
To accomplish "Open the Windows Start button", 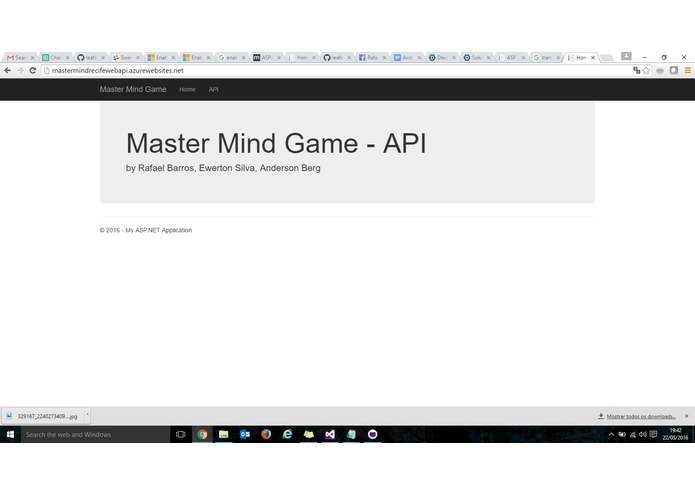I will click(x=10, y=434).
